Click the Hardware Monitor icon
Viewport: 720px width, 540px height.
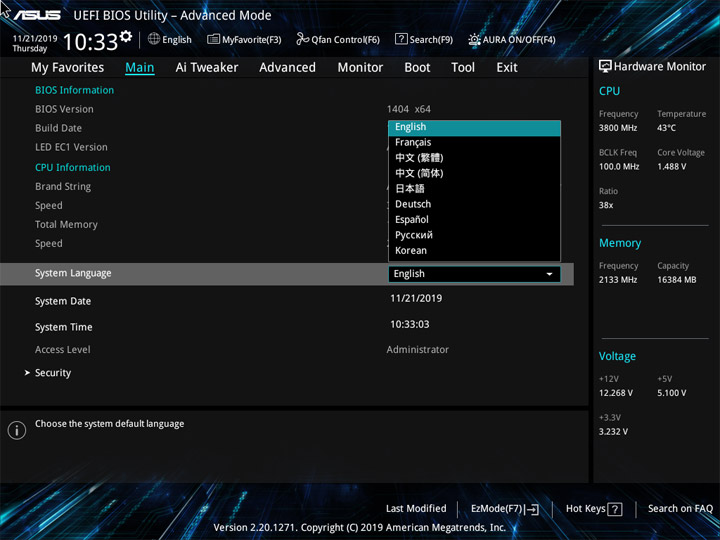pos(605,67)
